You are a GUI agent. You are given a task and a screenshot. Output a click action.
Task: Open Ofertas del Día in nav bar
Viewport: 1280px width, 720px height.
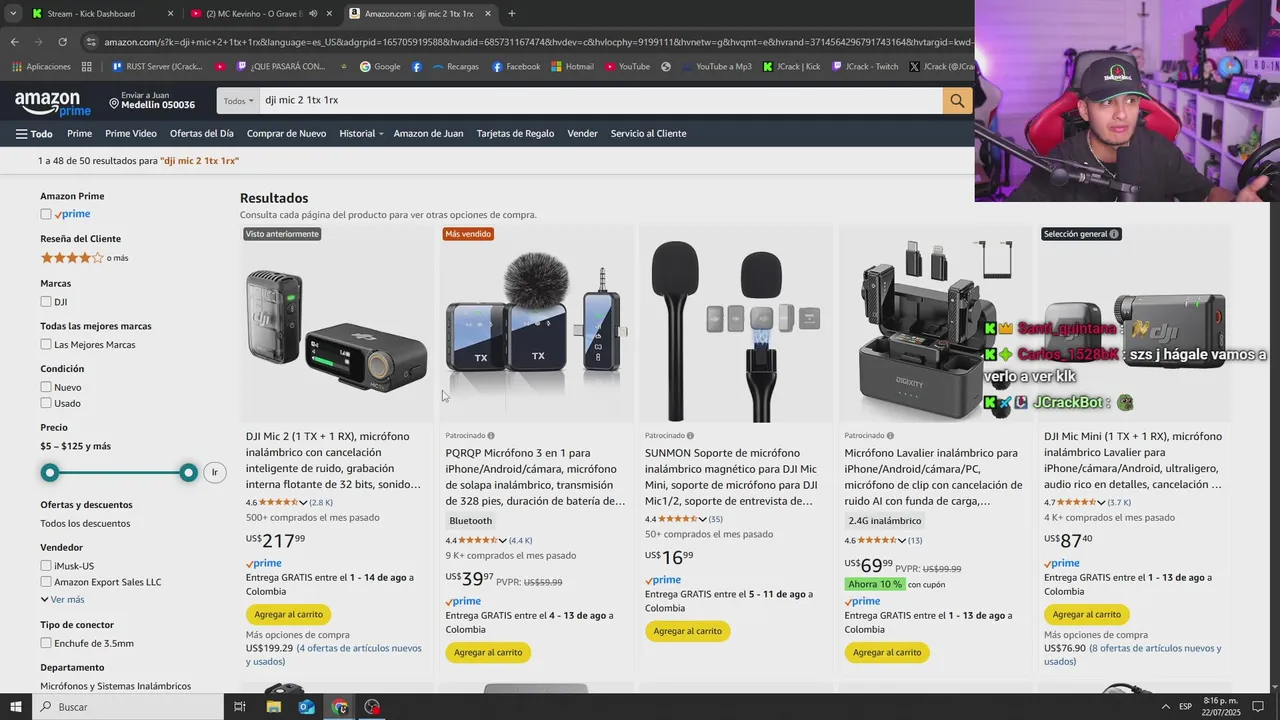[202, 134]
